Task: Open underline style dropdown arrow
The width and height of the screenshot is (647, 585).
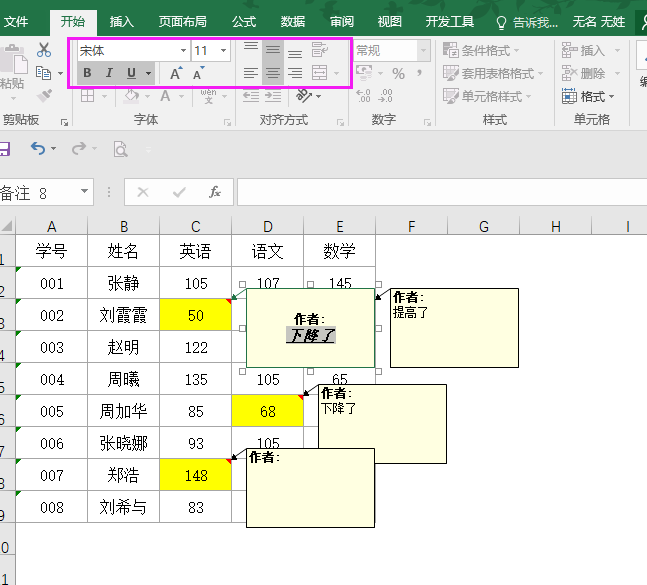Action: 148,73
